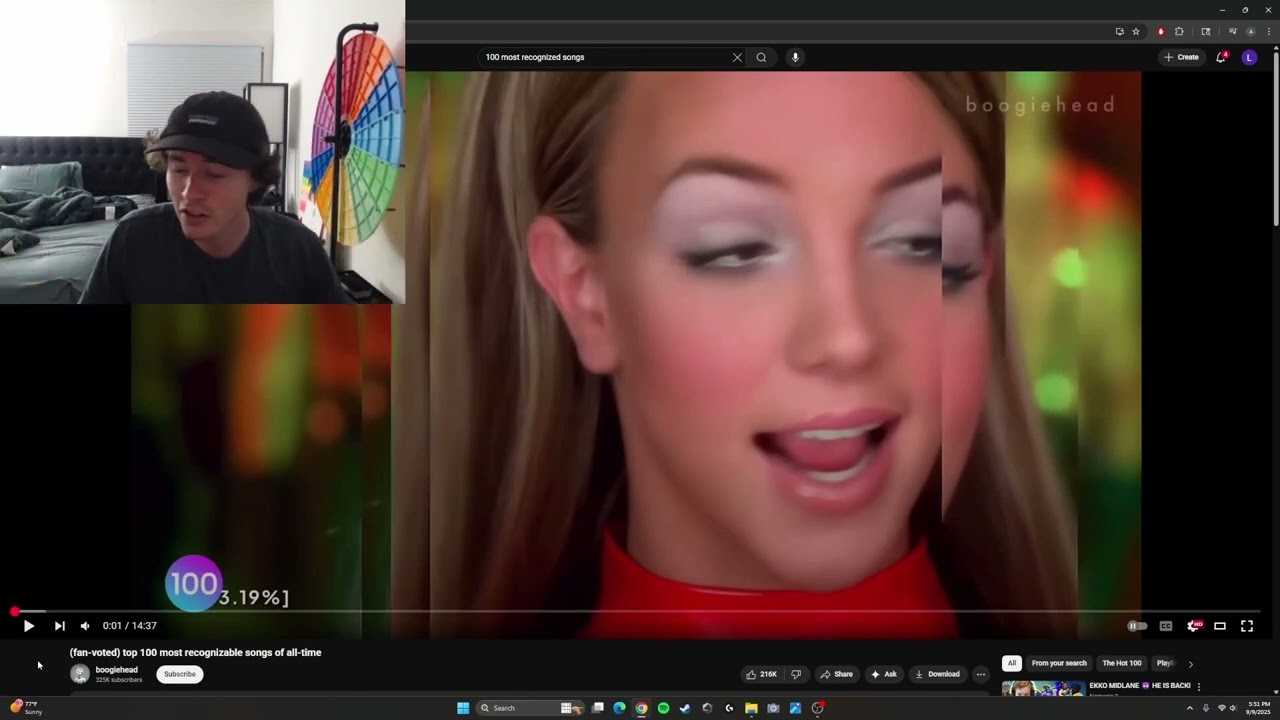Dislike the video

tap(797, 674)
